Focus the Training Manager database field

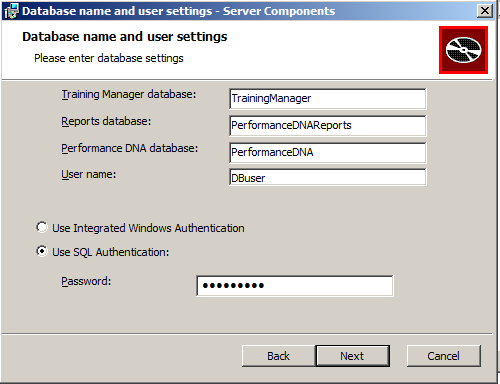pyautogui.click(x=328, y=98)
